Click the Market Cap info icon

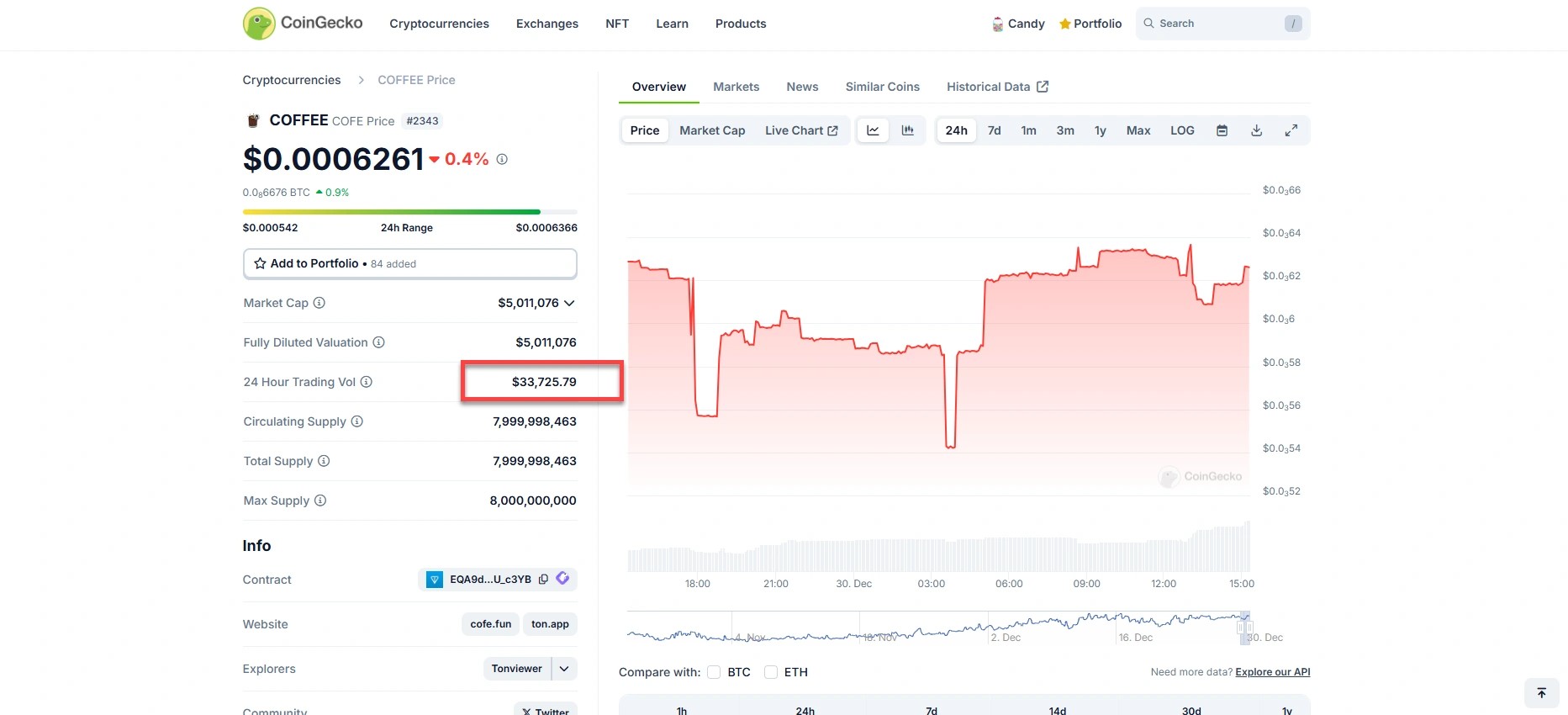click(x=319, y=303)
